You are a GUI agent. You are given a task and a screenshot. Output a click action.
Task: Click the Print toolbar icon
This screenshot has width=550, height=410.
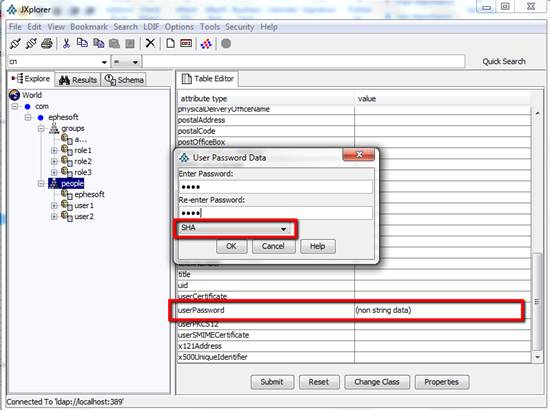coord(47,43)
